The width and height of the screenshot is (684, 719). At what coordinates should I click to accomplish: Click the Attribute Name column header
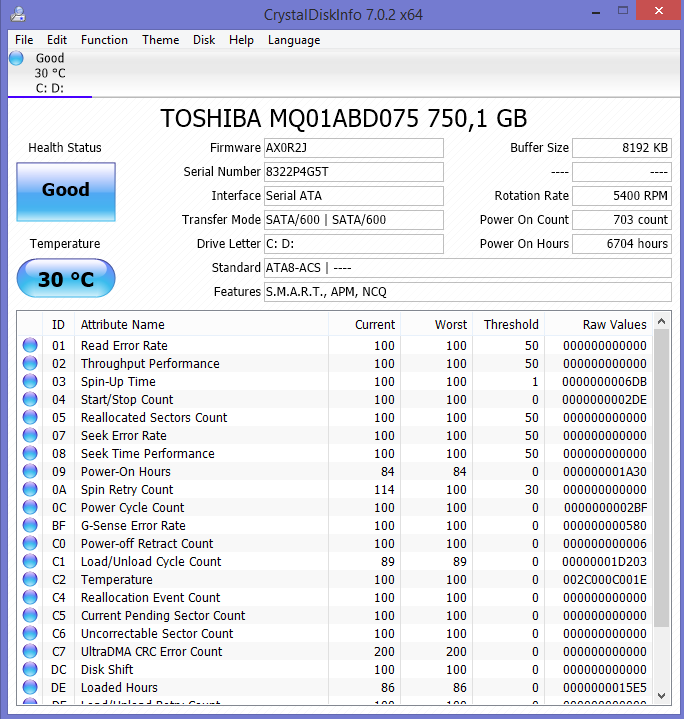(201, 324)
